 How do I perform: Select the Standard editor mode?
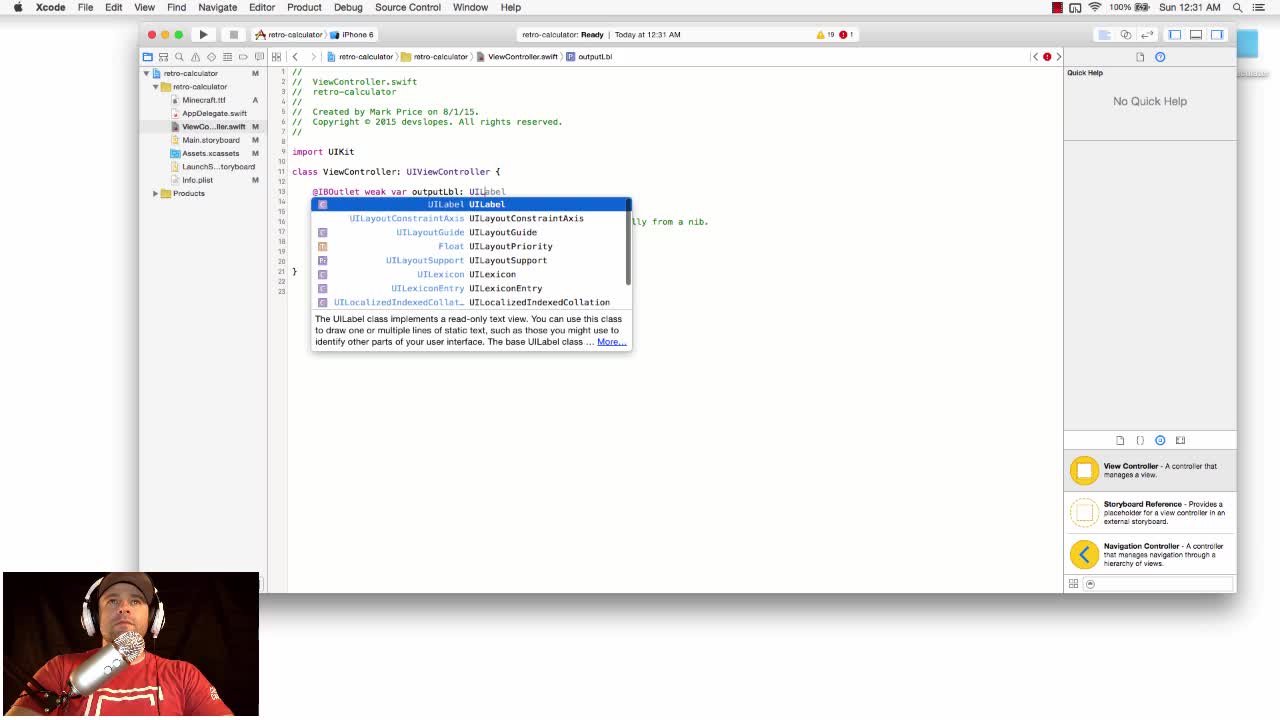tap(1104, 34)
